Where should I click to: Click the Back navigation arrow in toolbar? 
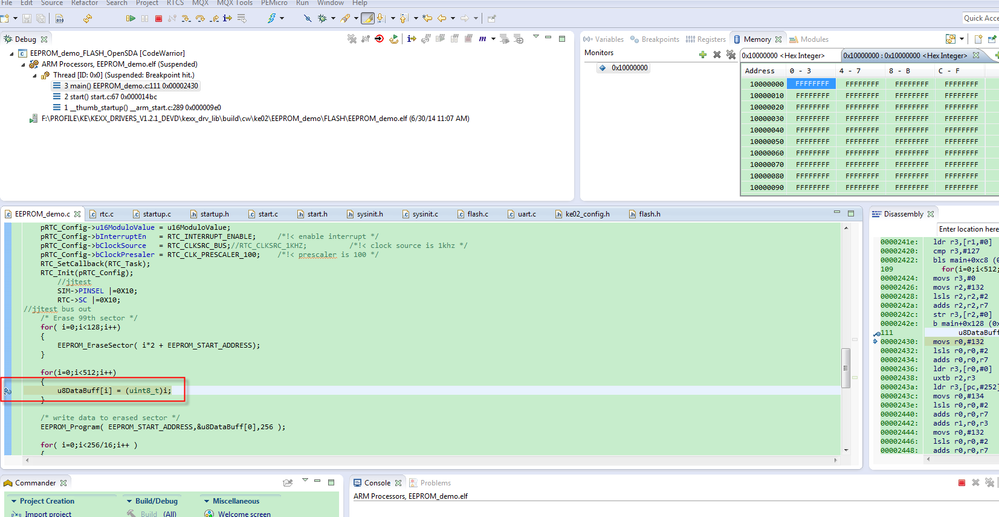click(442, 18)
